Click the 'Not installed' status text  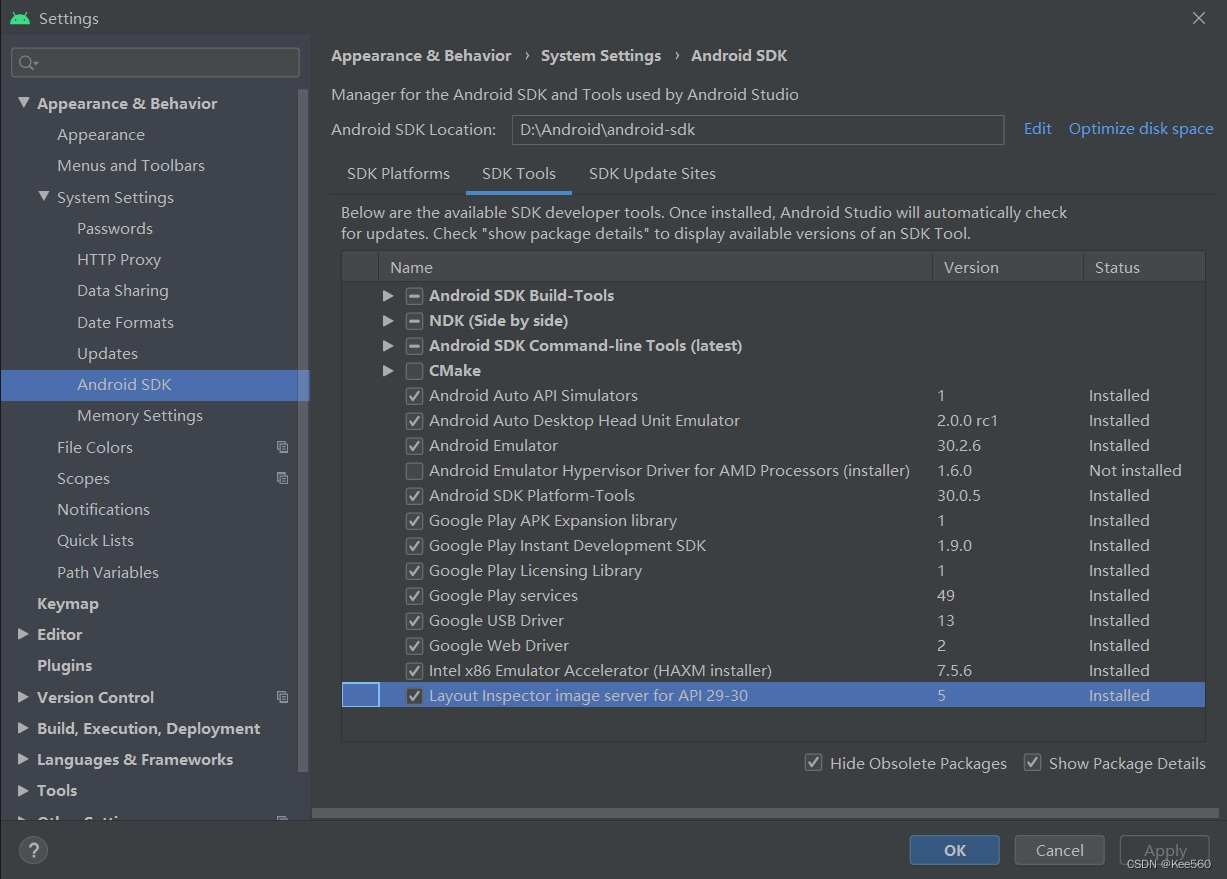[x=1135, y=471]
